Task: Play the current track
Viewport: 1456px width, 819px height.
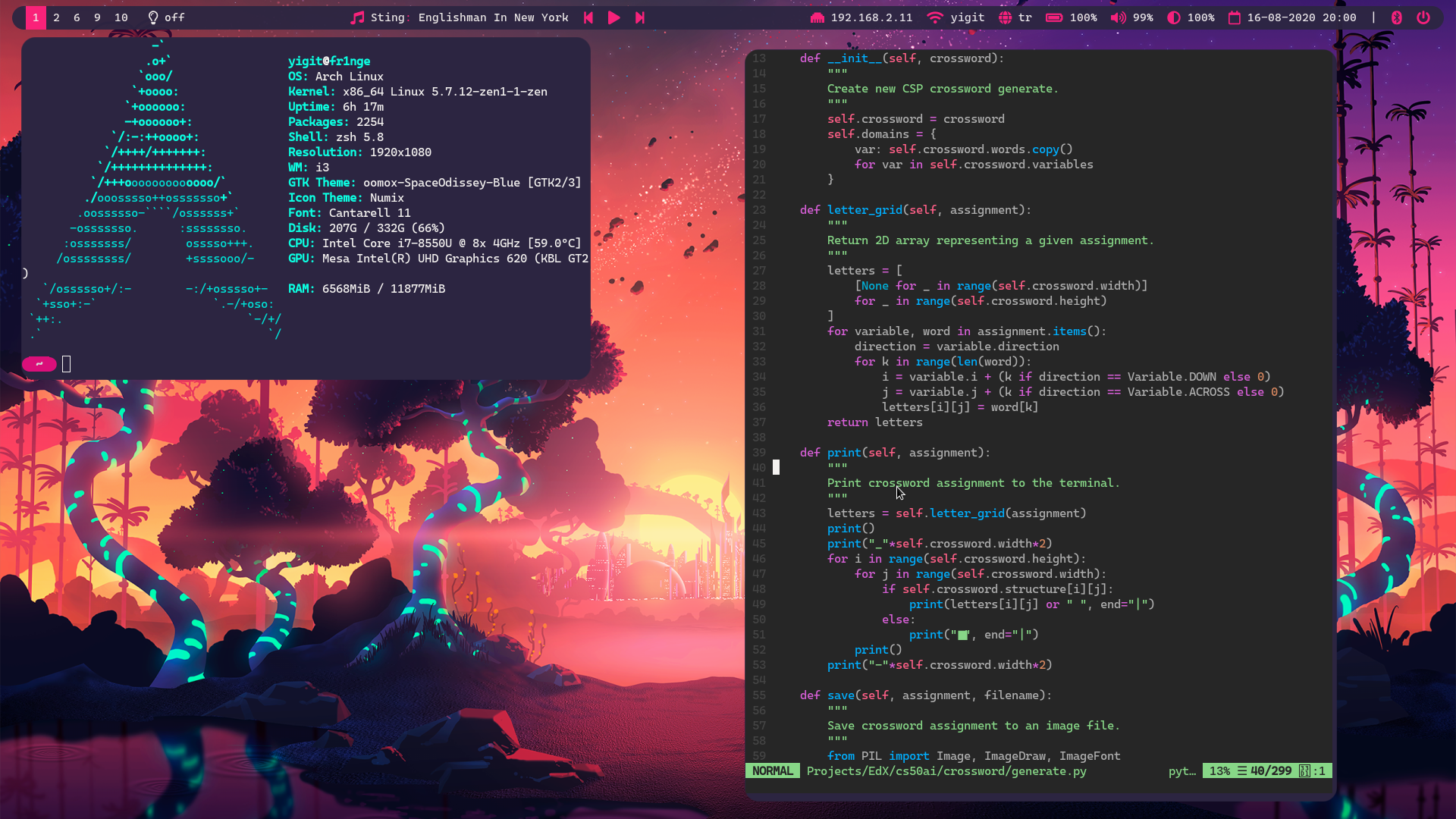Action: point(614,17)
